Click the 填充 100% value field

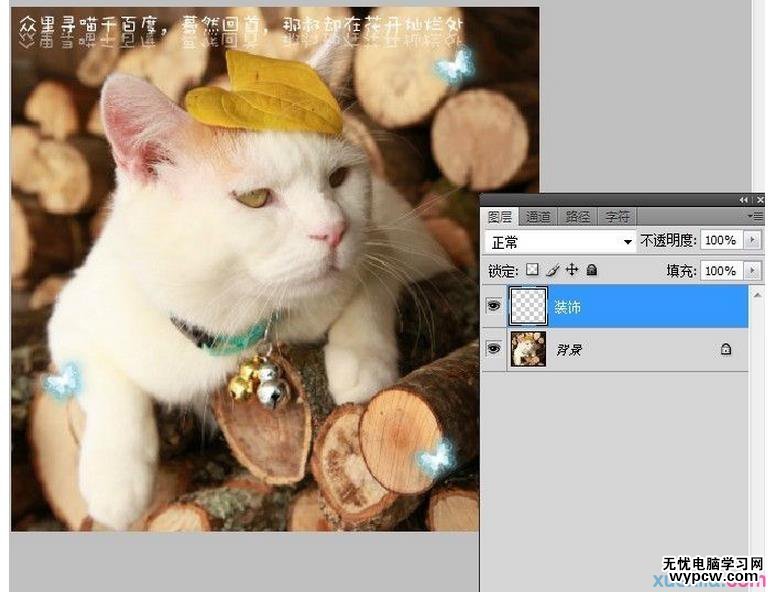coord(722,271)
